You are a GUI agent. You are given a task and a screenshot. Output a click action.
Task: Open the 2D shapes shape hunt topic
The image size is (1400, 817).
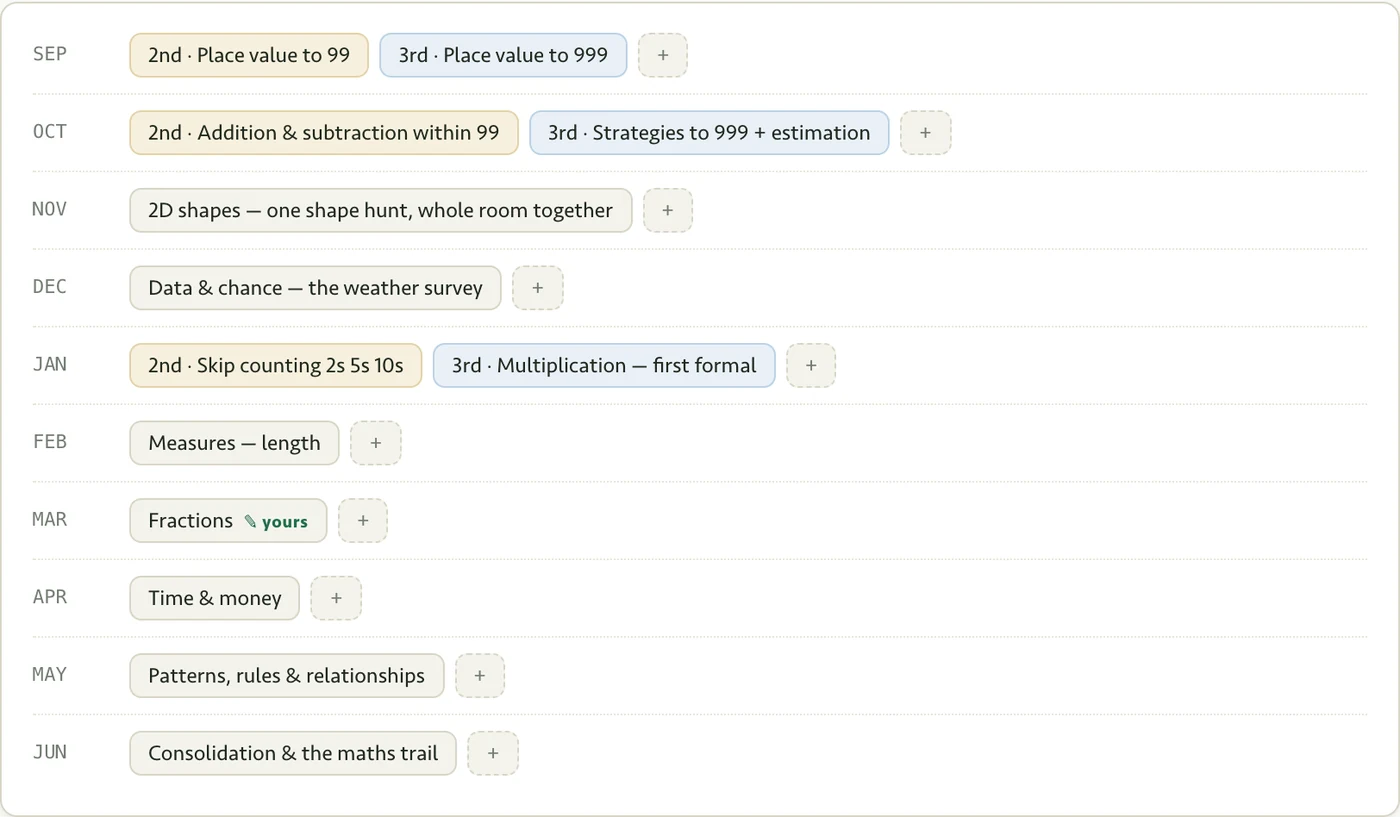(381, 210)
